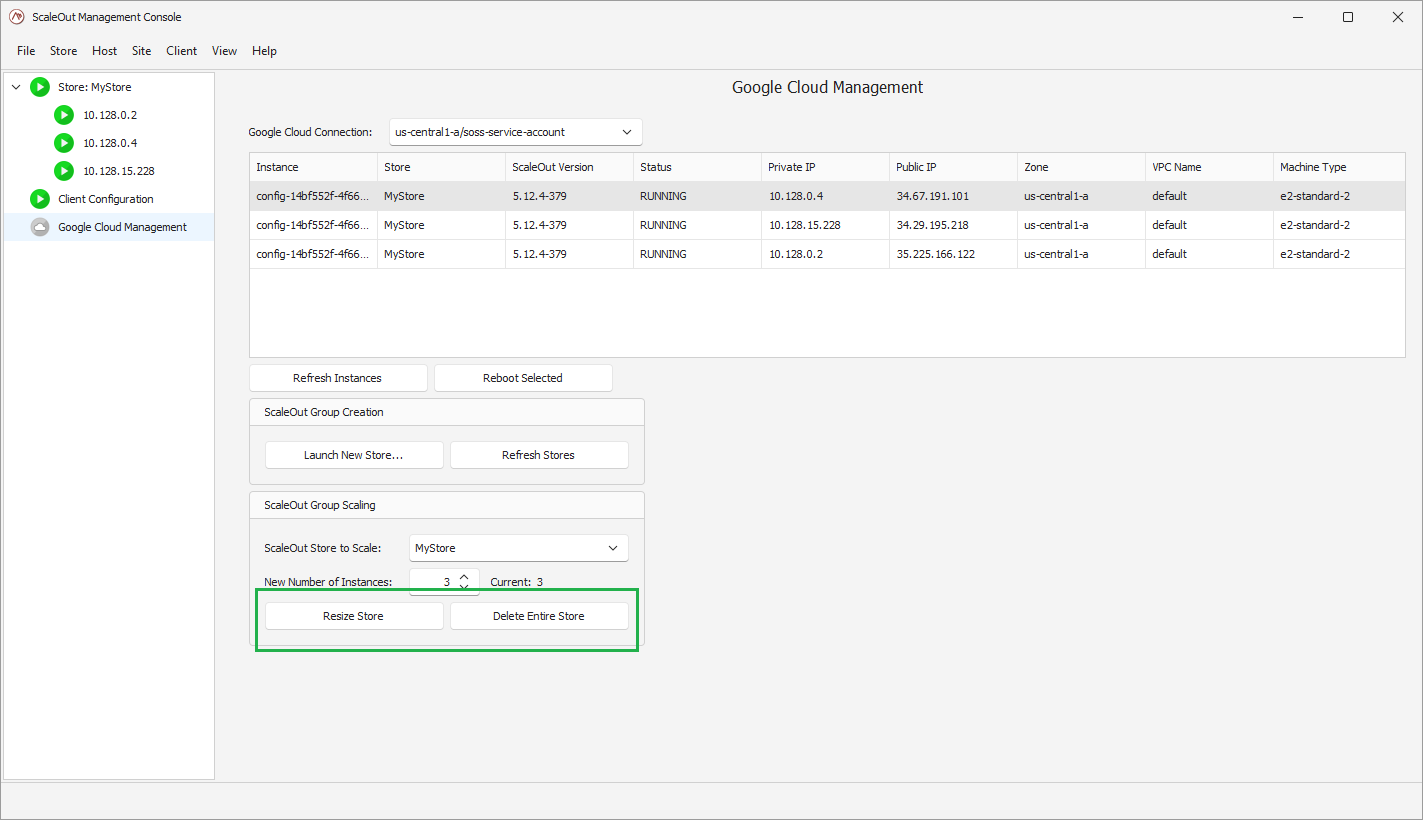Click the green status icon for host 10.128.0.2
This screenshot has height=820, width=1423.
[x=64, y=115]
